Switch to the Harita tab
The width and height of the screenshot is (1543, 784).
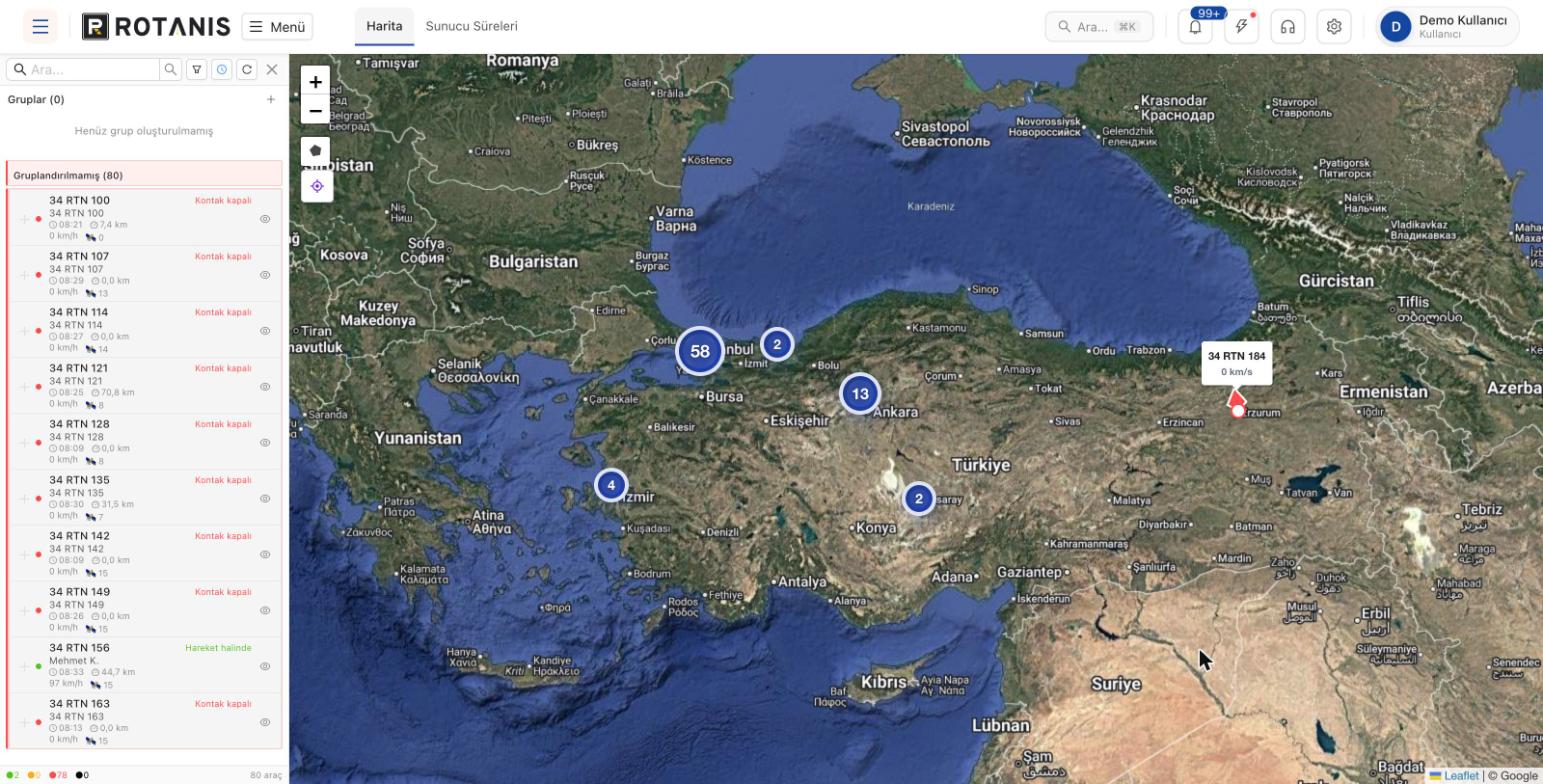click(x=384, y=26)
